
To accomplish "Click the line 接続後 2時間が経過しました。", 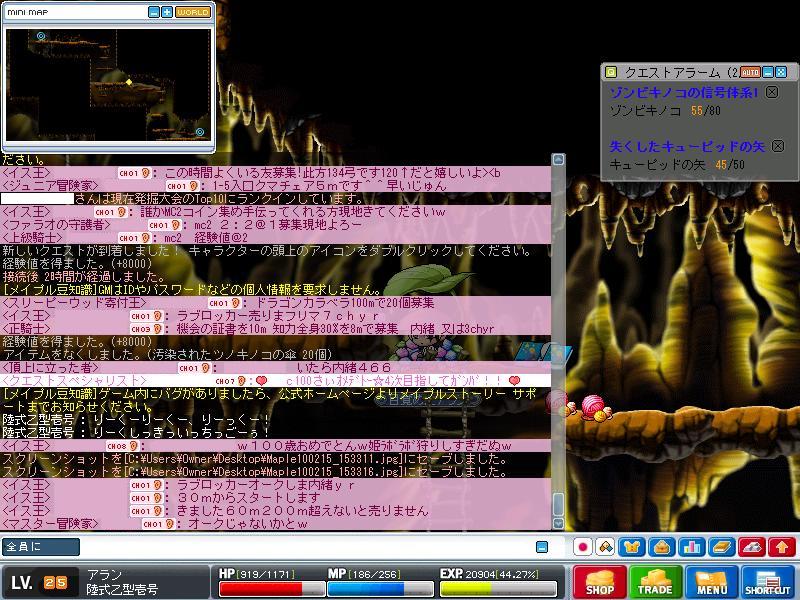I will pos(84,277).
